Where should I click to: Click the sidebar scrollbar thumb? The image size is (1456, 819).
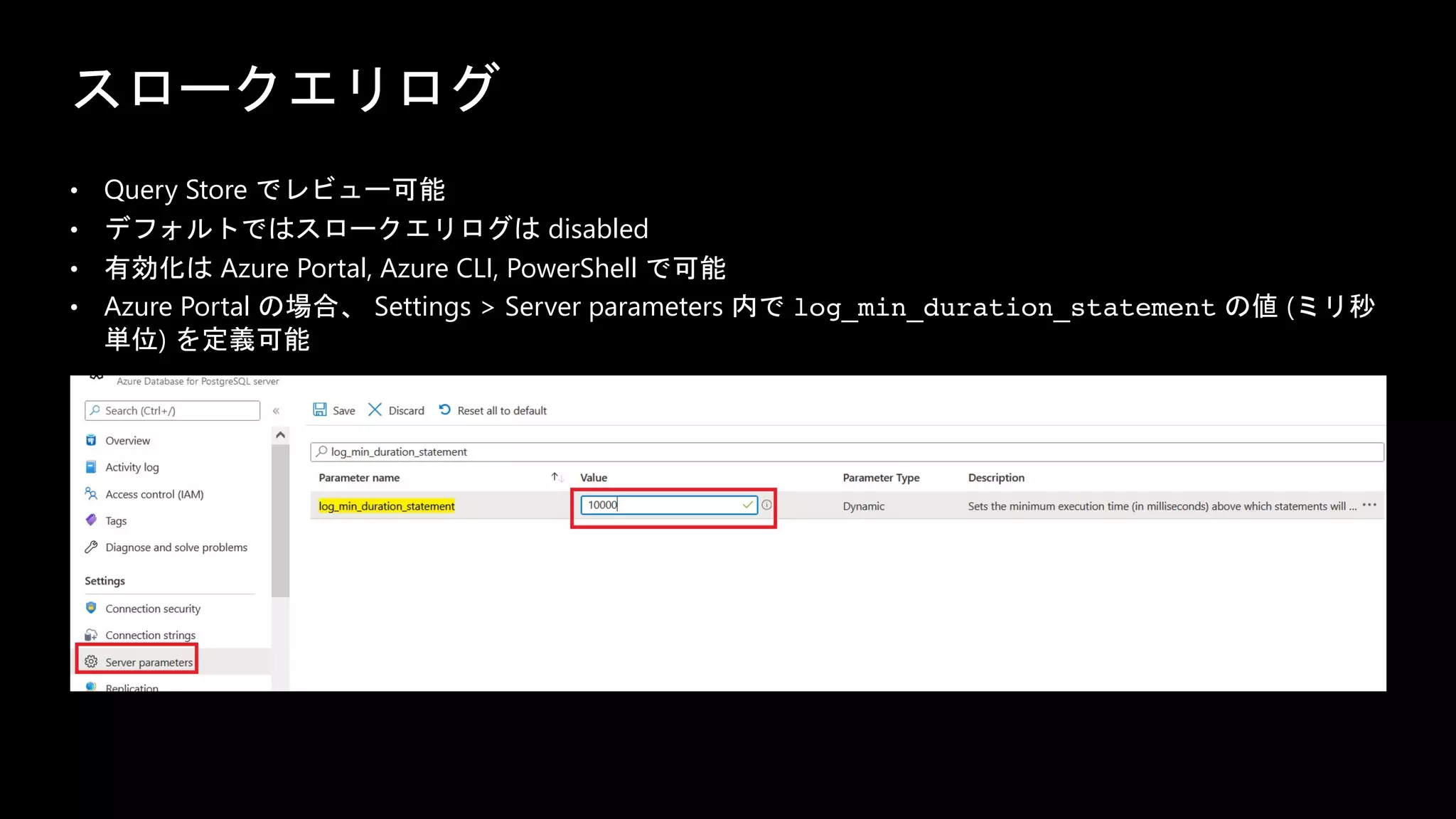[x=280, y=520]
